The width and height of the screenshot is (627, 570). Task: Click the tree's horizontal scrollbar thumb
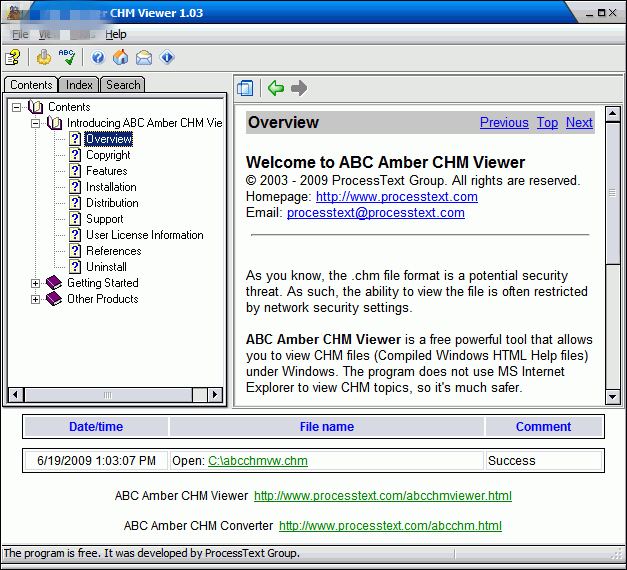pos(108,395)
